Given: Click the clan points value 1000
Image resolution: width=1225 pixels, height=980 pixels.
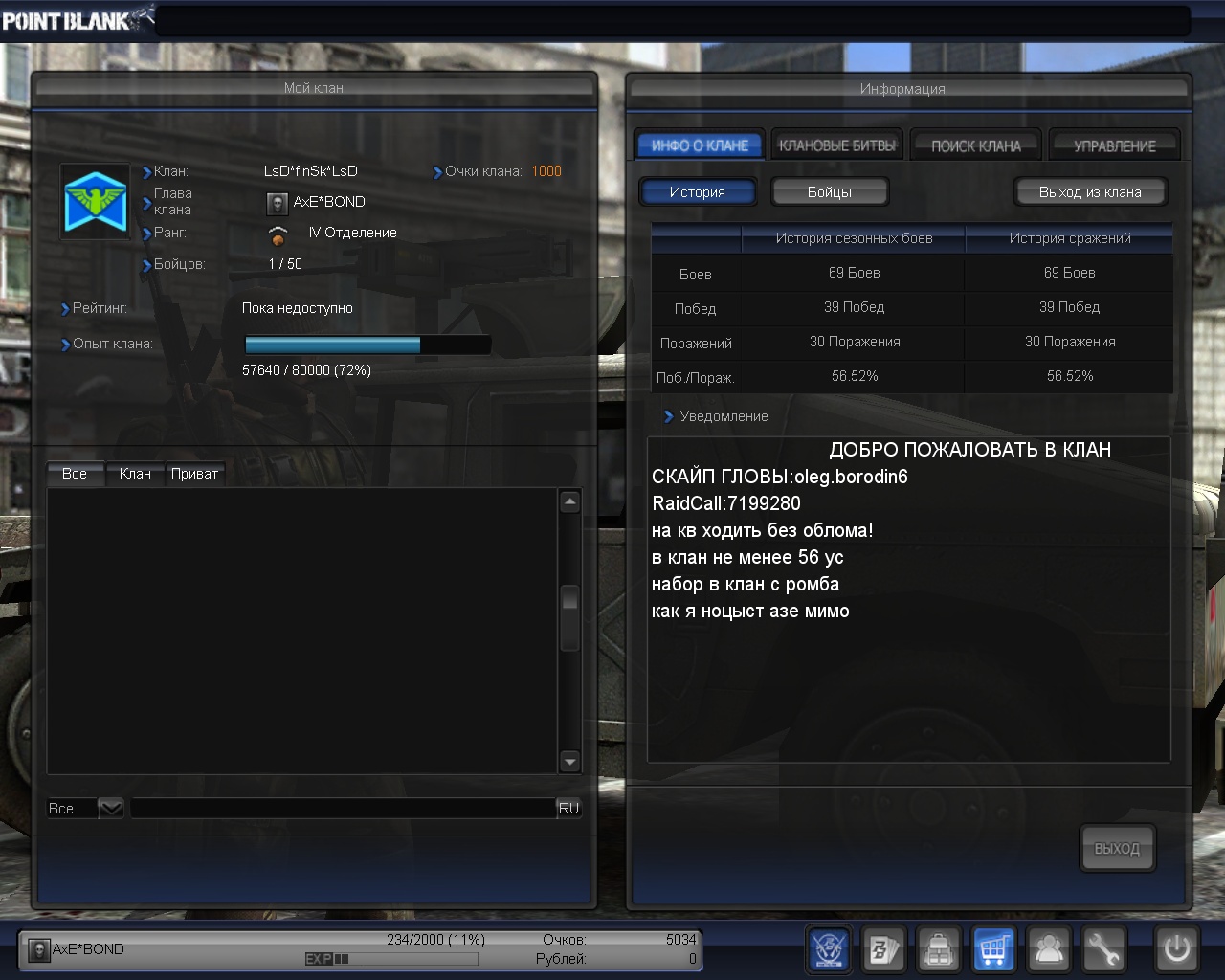Looking at the screenshot, I should 546,171.
